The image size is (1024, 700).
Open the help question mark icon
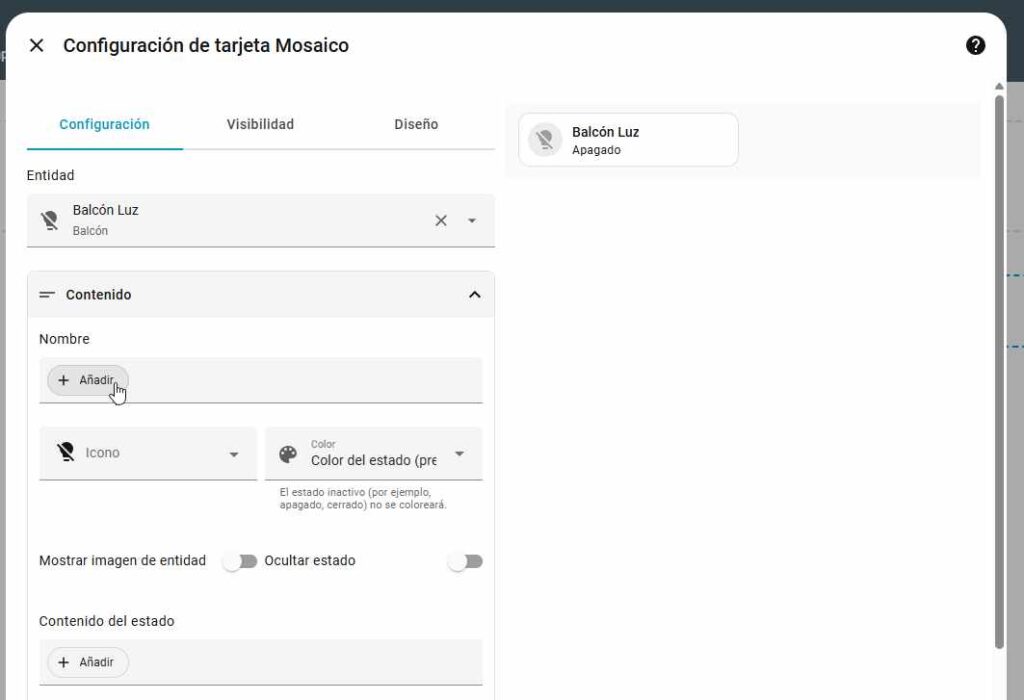tap(975, 45)
